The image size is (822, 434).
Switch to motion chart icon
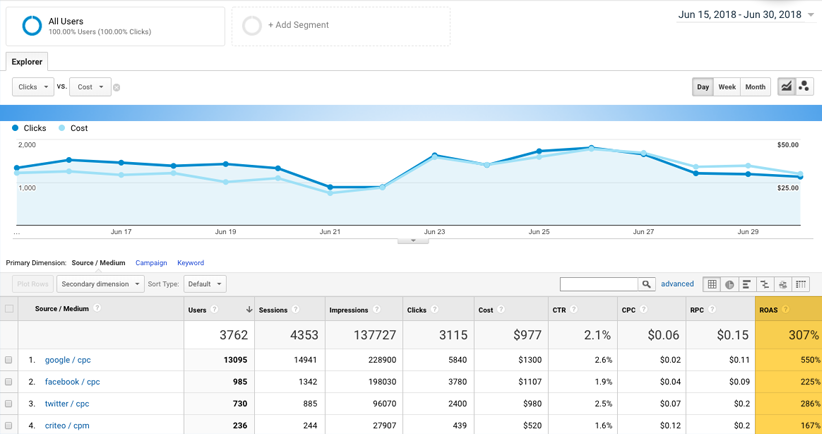pos(805,87)
